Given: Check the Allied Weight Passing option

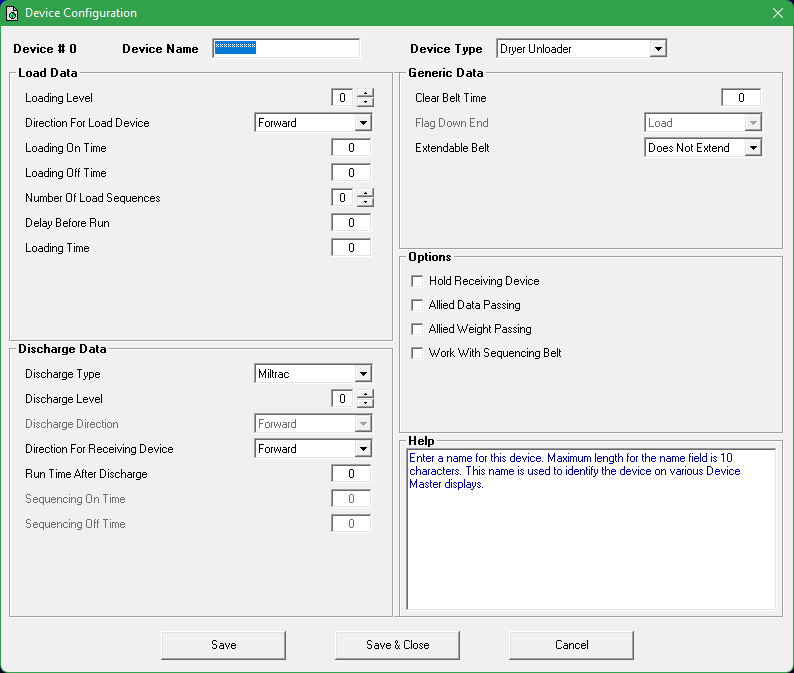Looking at the screenshot, I should coord(417,329).
